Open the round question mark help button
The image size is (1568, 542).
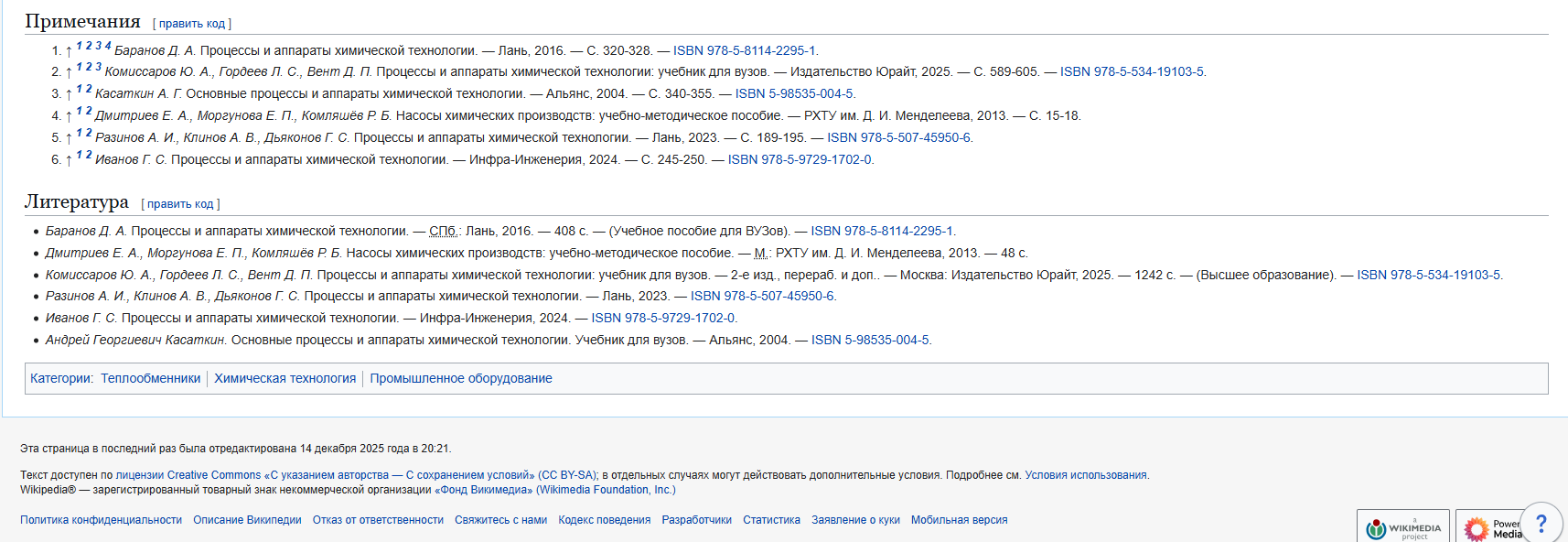pos(1541,524)
